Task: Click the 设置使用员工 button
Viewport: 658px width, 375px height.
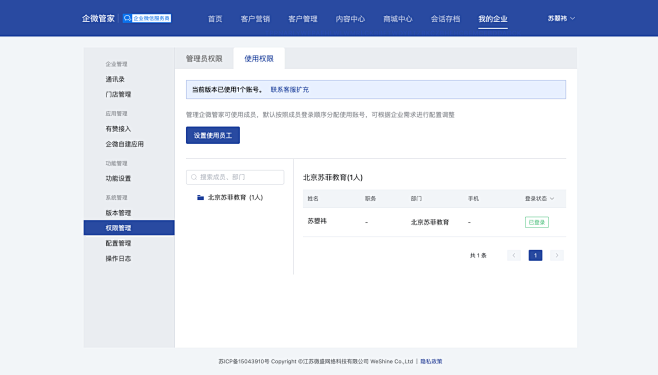Action: coord(213,135)
